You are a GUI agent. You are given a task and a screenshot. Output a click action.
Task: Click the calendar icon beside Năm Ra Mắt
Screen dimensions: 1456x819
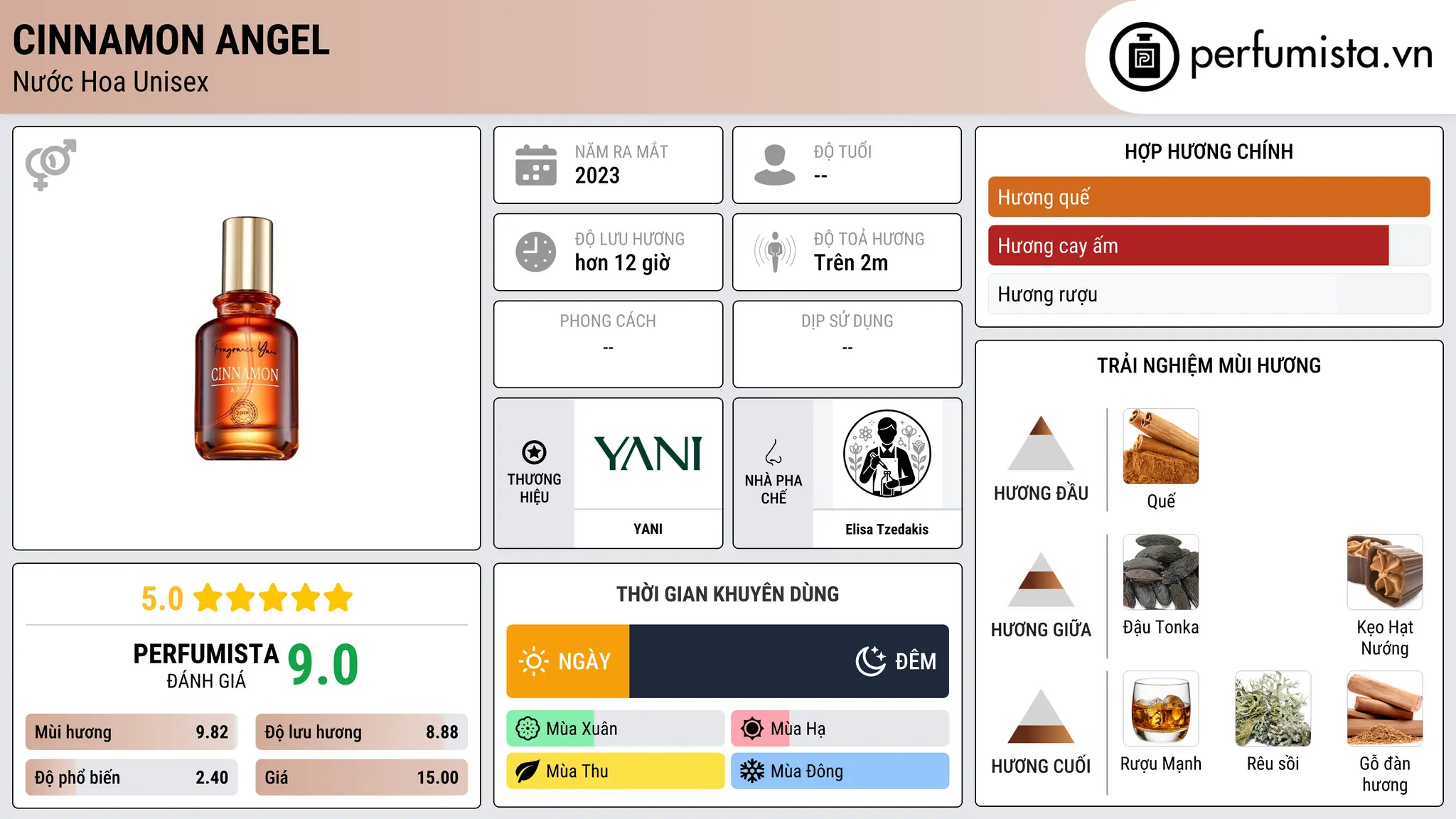pyautogui.click(x=536, y=165)
